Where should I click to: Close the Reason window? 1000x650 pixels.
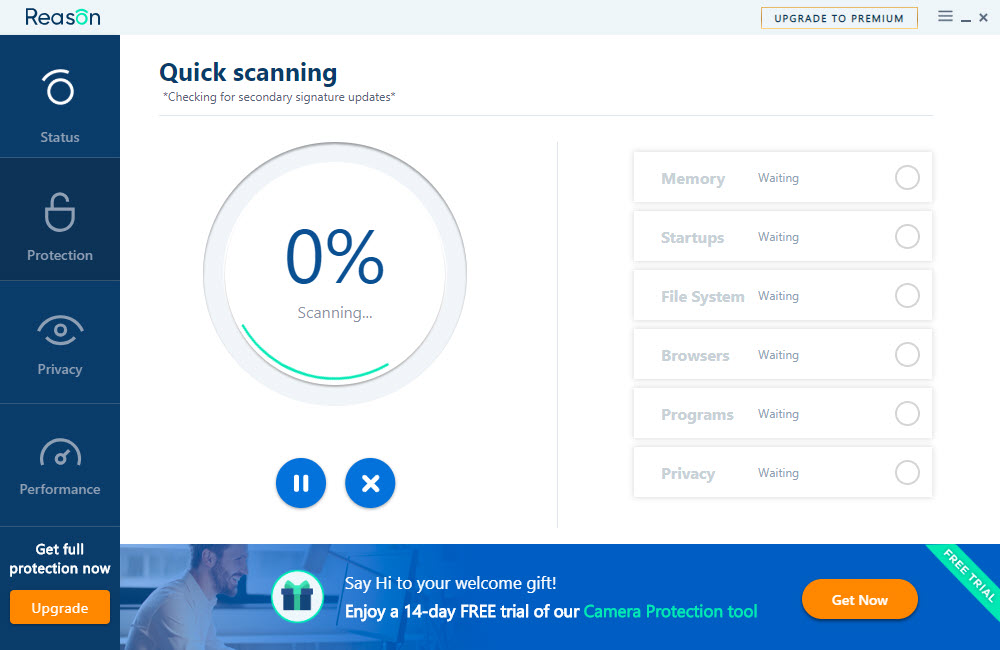pos(983,18)
